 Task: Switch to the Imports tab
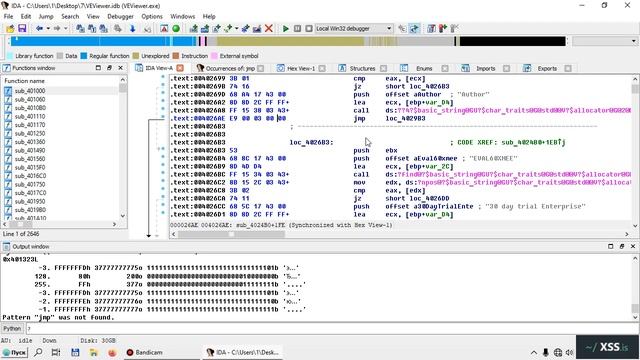485,68
